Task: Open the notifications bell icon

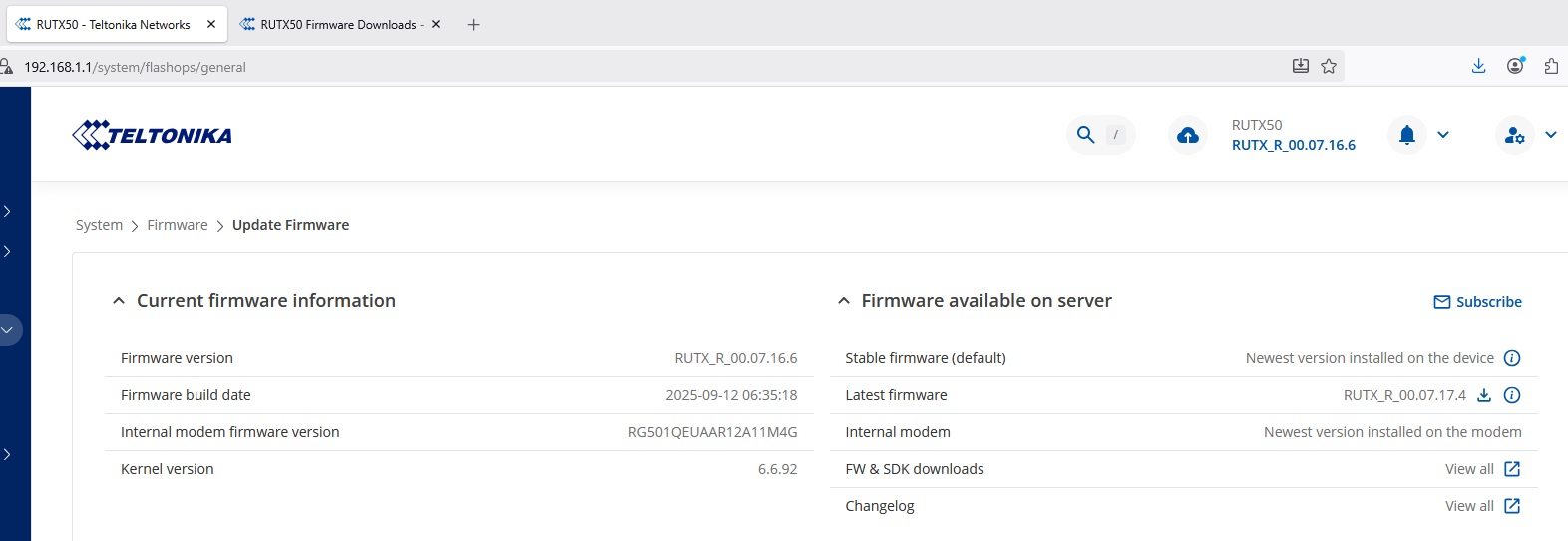Action: pos(1407,135)
